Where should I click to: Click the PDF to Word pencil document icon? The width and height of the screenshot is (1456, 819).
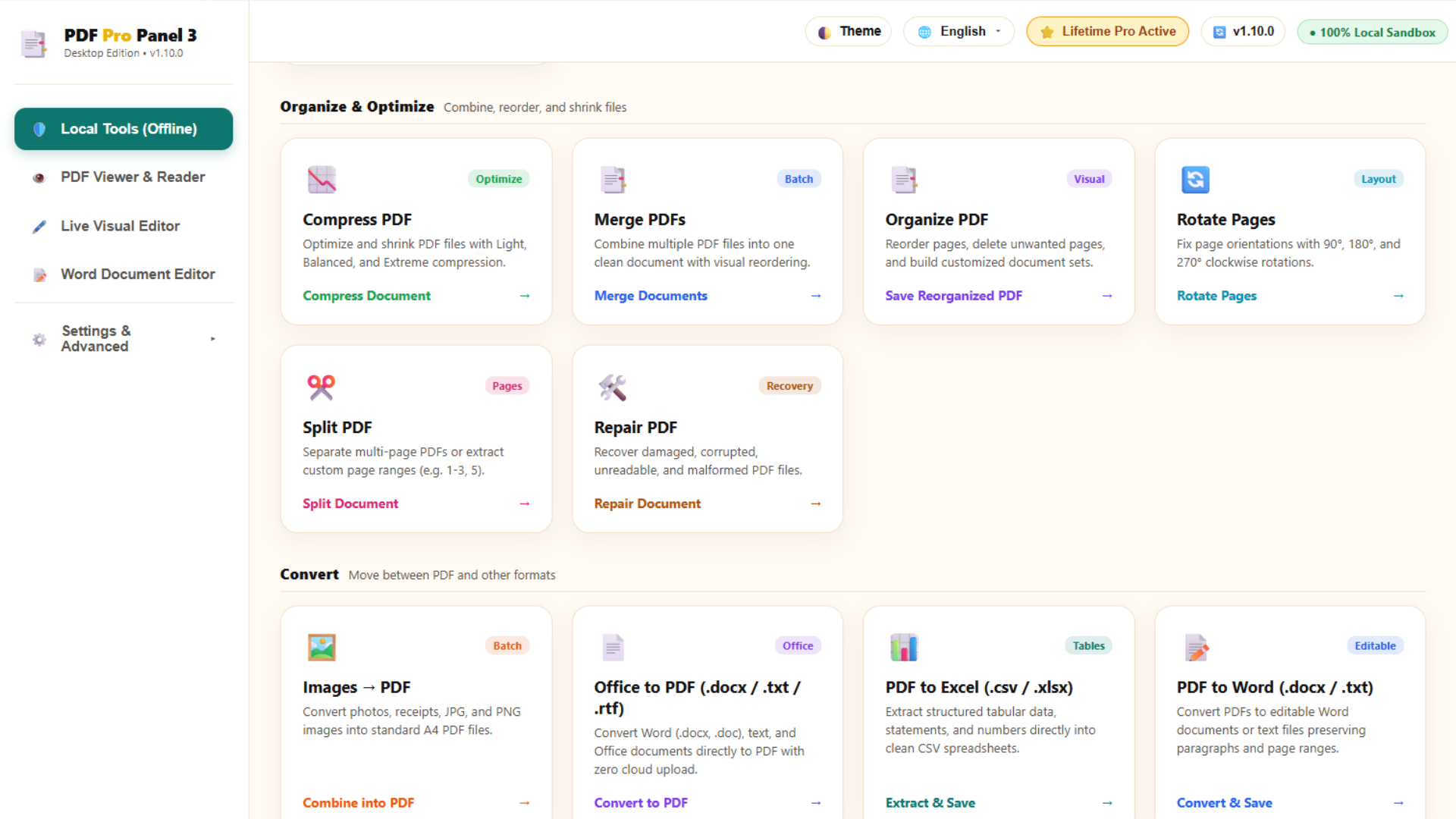click(x=1196, y=648)
